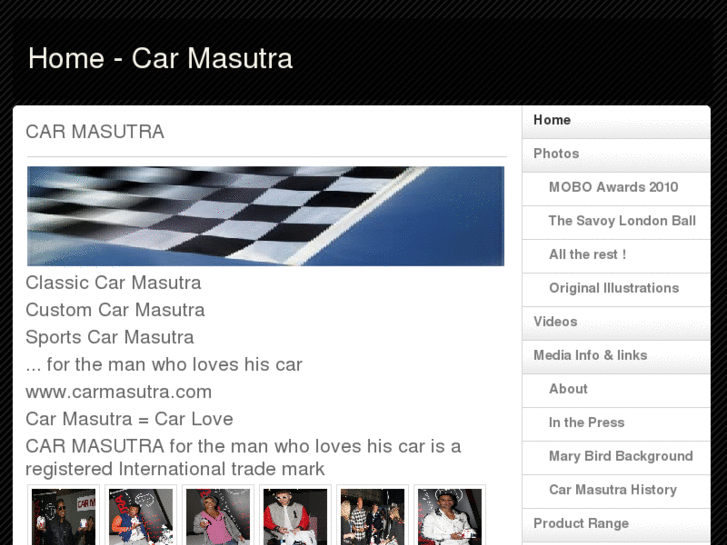Go to the About page

616,391
